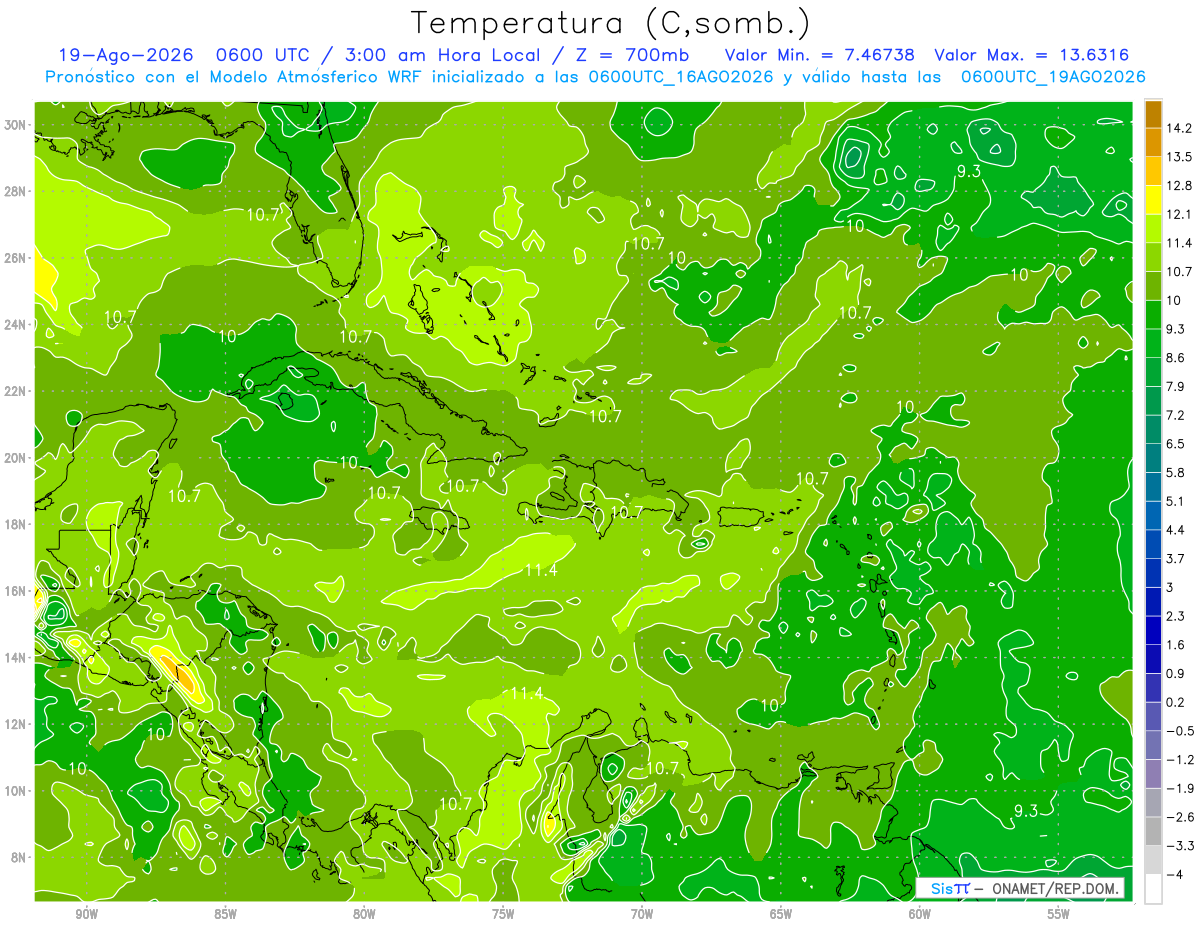Select the "85W" longitude axis label
Image resolution: width=1200 pixels, height=927 pixels.
pos(225,914)
